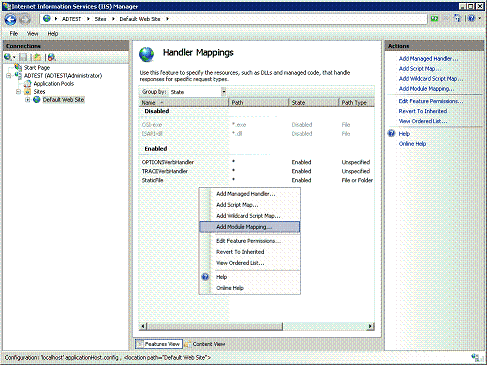Collapse the Sites tree node
The height and width of the screenshot is (365, 487).
click(x=18, y=92)
